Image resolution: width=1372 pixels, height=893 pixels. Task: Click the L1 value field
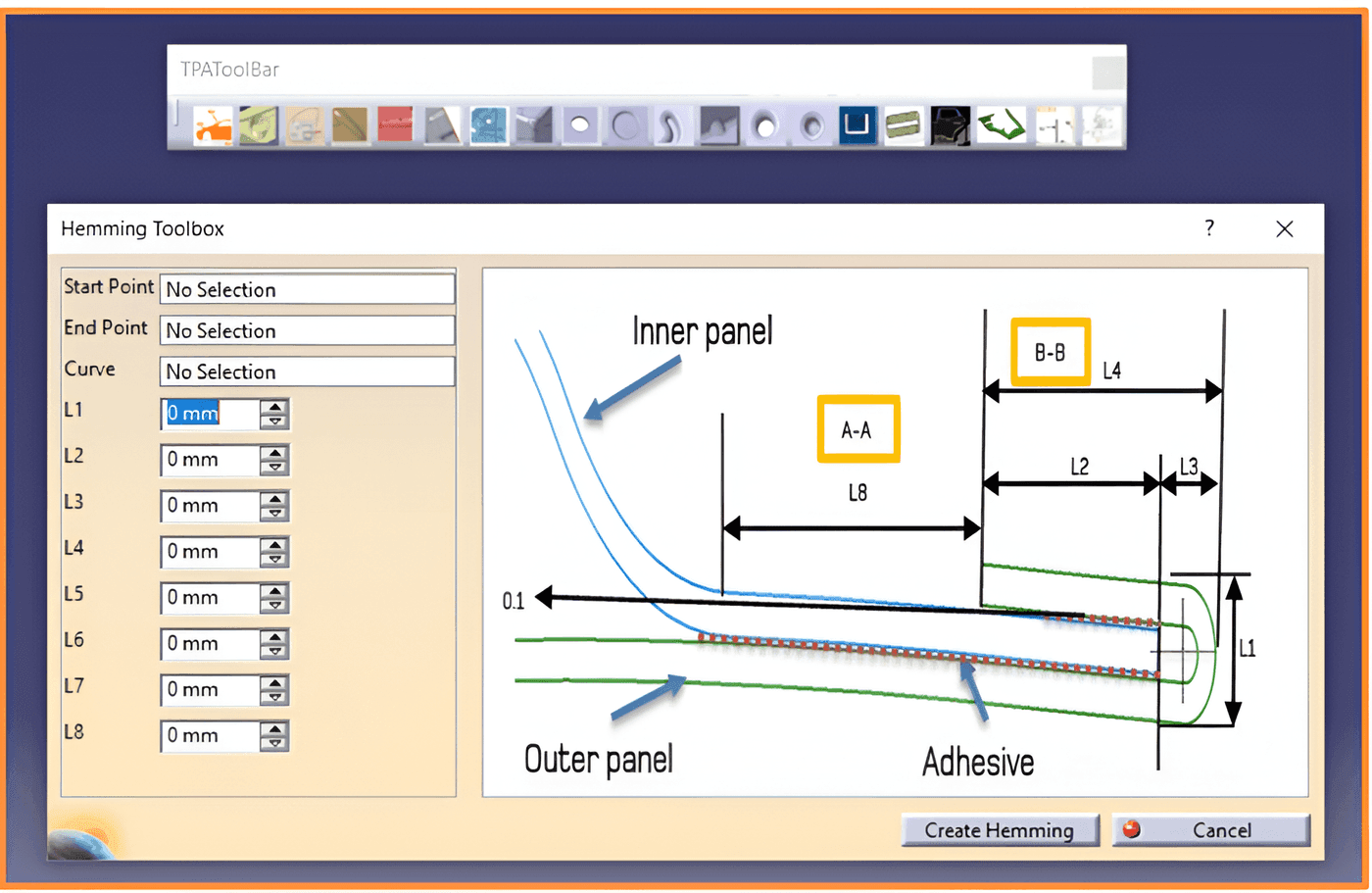[x=211, y=414]
